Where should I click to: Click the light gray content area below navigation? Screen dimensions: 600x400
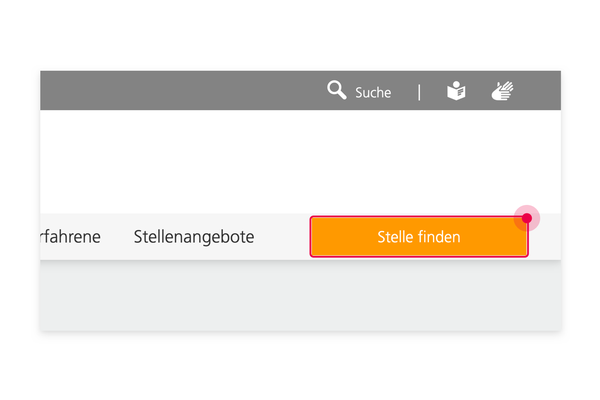pos(300,296)
